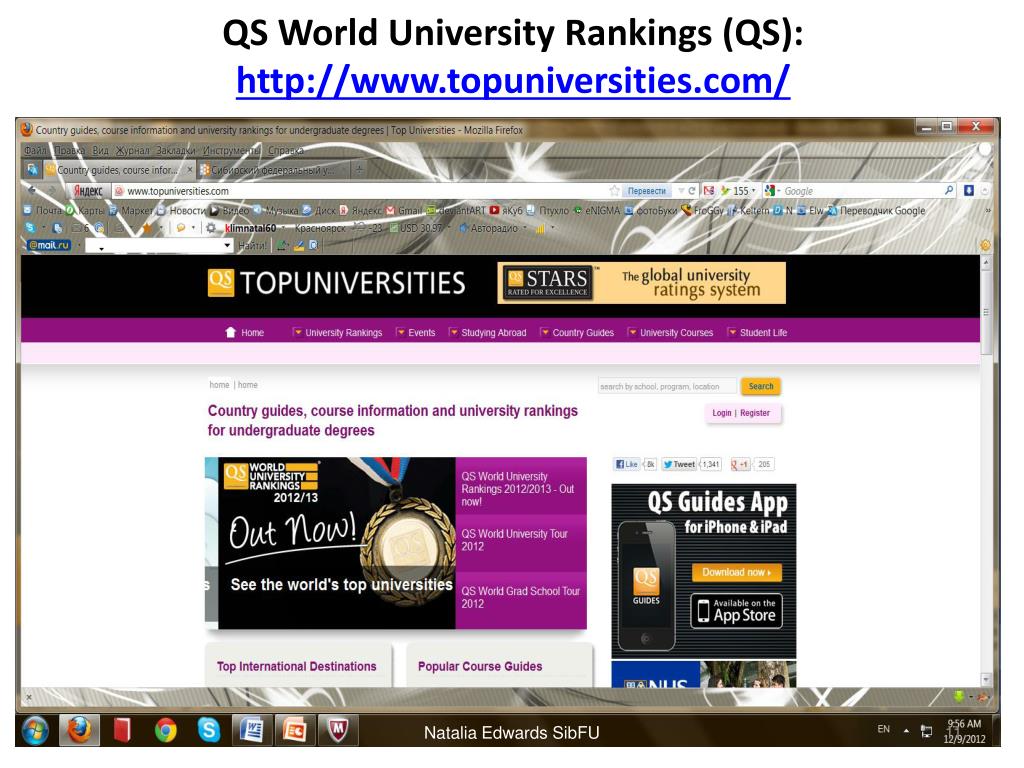Viewport: 1024px width, 768px height.
Task: Open the Справка menu
Action: 285,150
